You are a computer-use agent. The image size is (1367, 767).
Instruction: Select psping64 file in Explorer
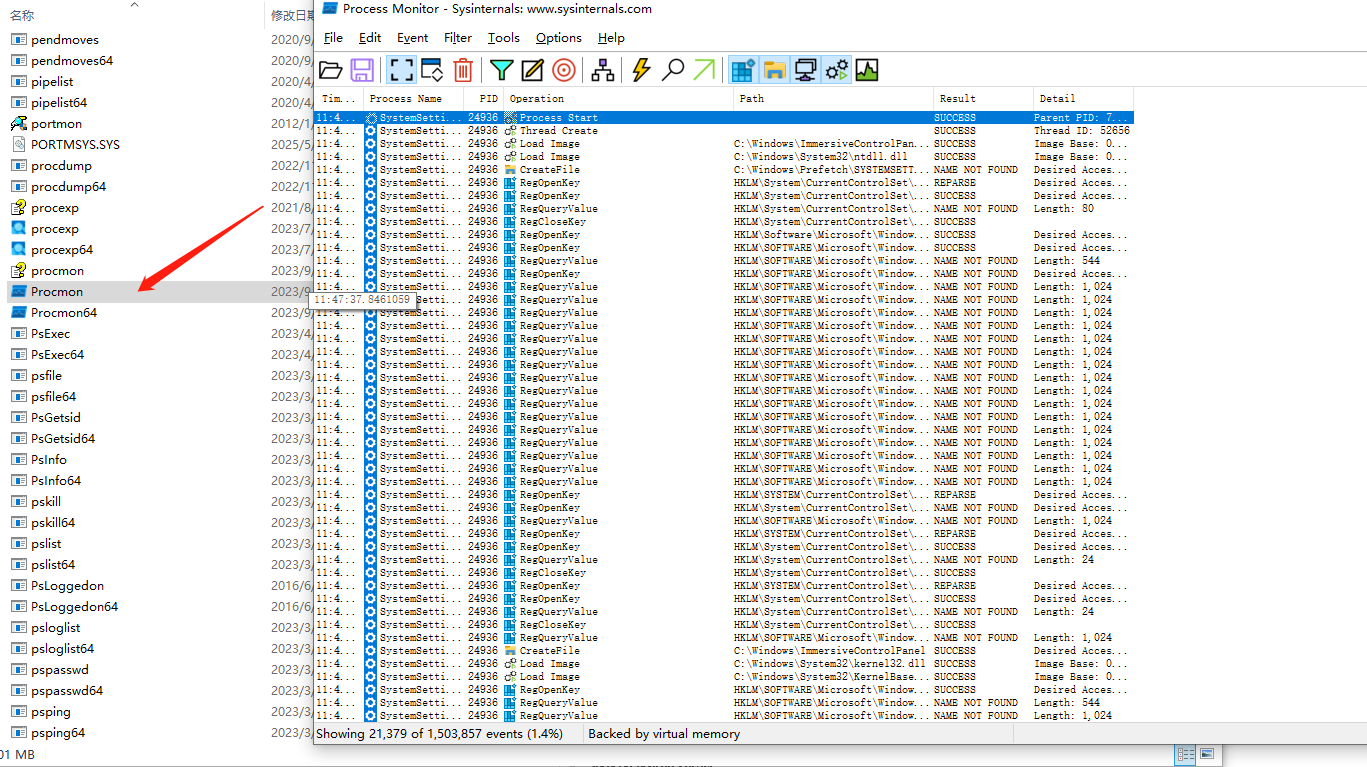coord(58,733)
